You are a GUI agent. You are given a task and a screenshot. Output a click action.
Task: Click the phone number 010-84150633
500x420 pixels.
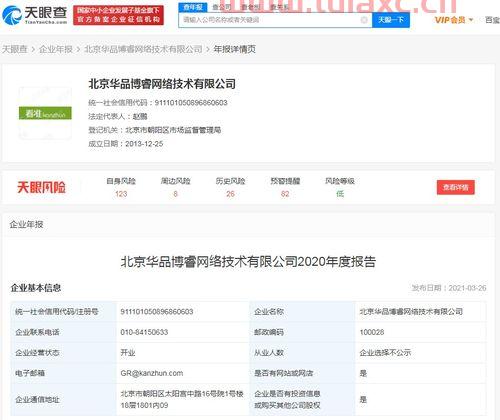144,332
